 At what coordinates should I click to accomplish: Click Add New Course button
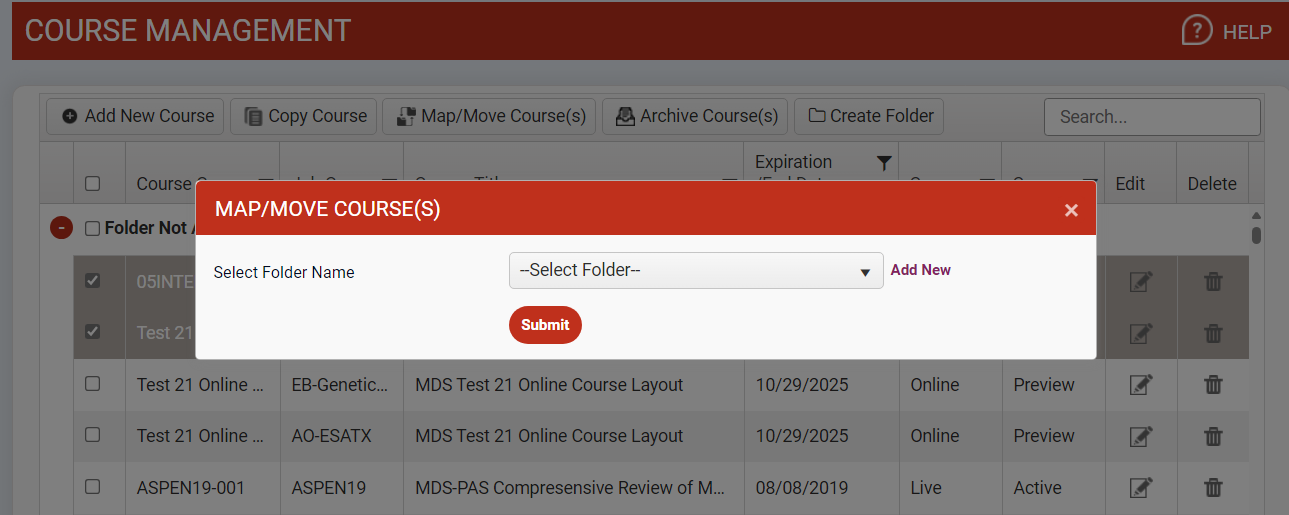point(138,116)
